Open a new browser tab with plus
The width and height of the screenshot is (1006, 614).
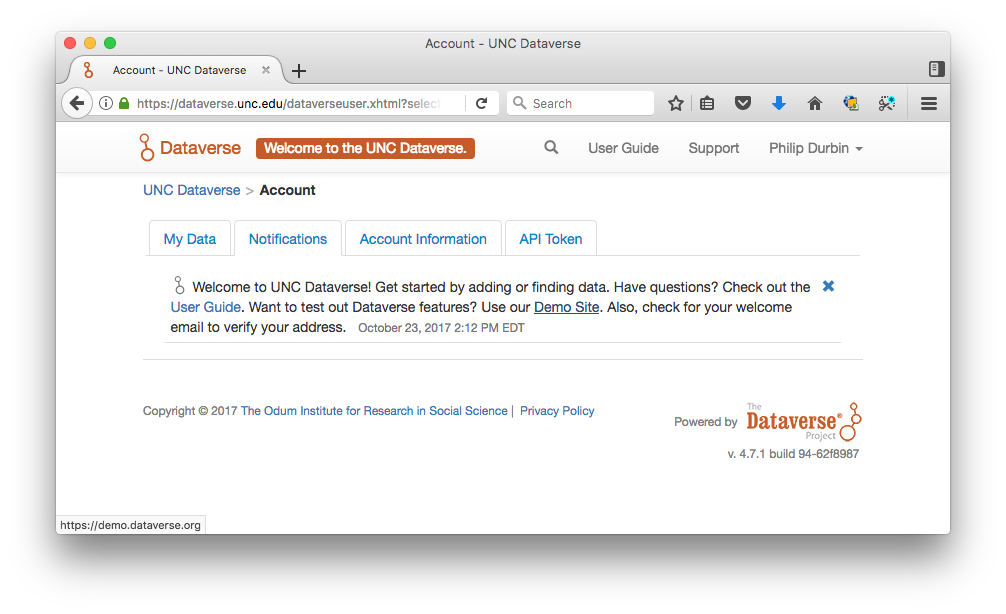click(x=299, y=71)
